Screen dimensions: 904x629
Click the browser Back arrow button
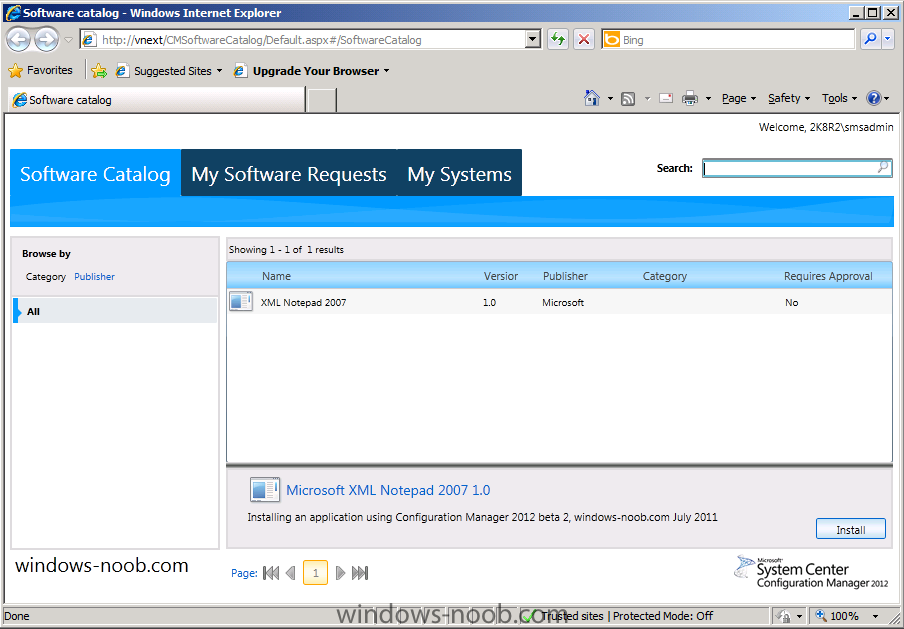point(19,39)
